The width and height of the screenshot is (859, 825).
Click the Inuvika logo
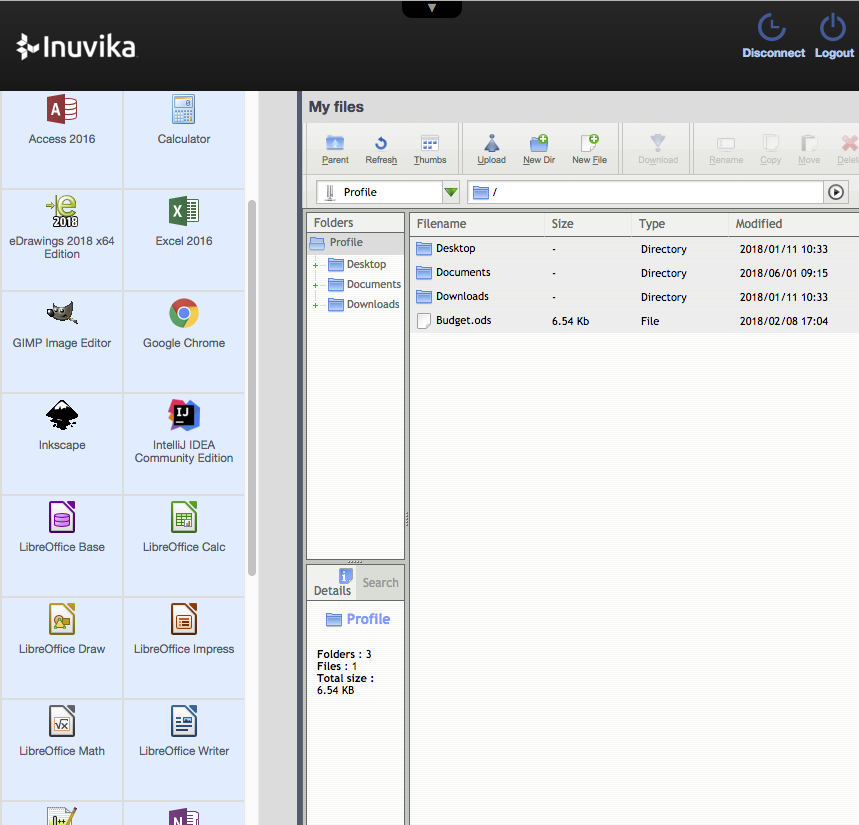pyautogui.click(x=76, y=47)
